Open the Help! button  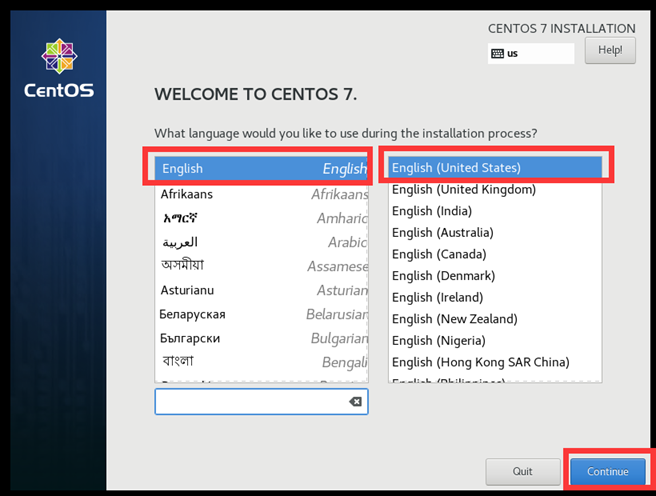(x=610, y=50)
